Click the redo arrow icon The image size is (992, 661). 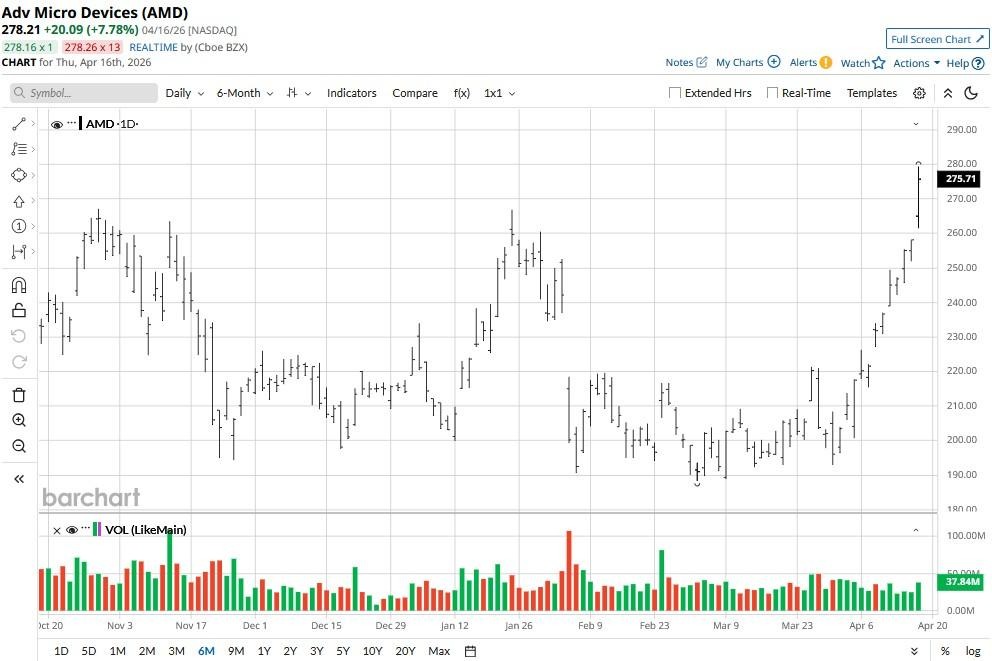click(x=18, y=362)
